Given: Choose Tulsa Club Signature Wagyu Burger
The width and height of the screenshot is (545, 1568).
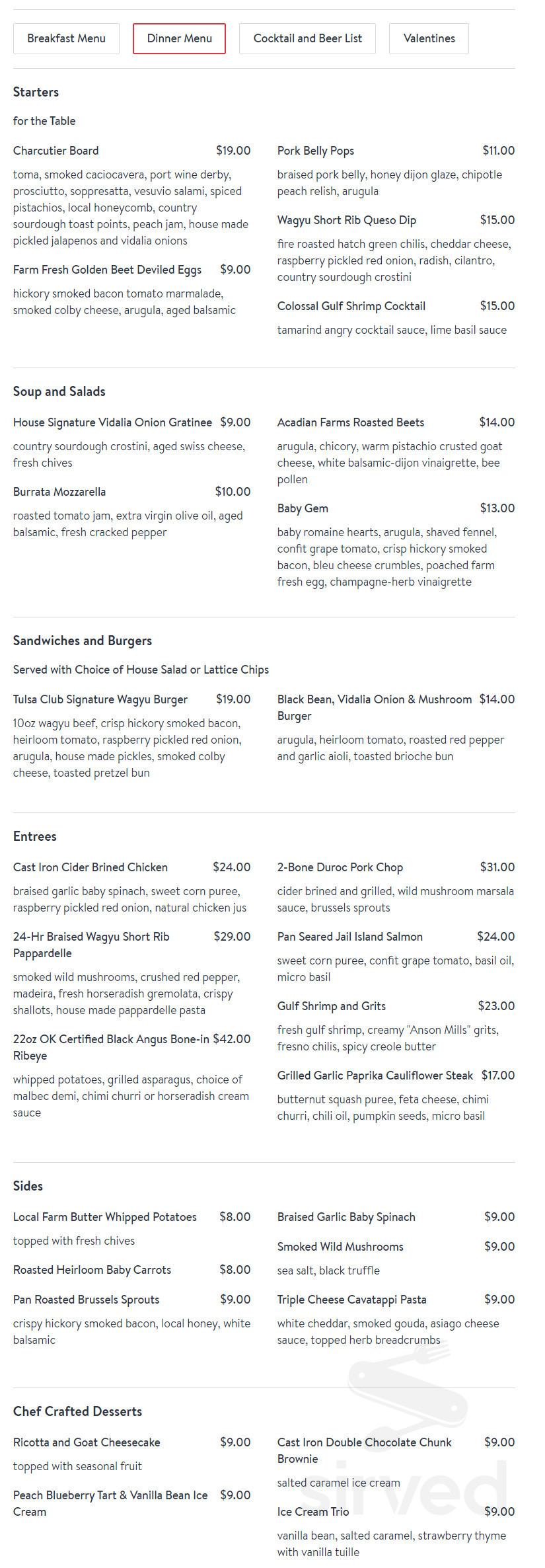Looking at the screenshot, I should 100,699.
